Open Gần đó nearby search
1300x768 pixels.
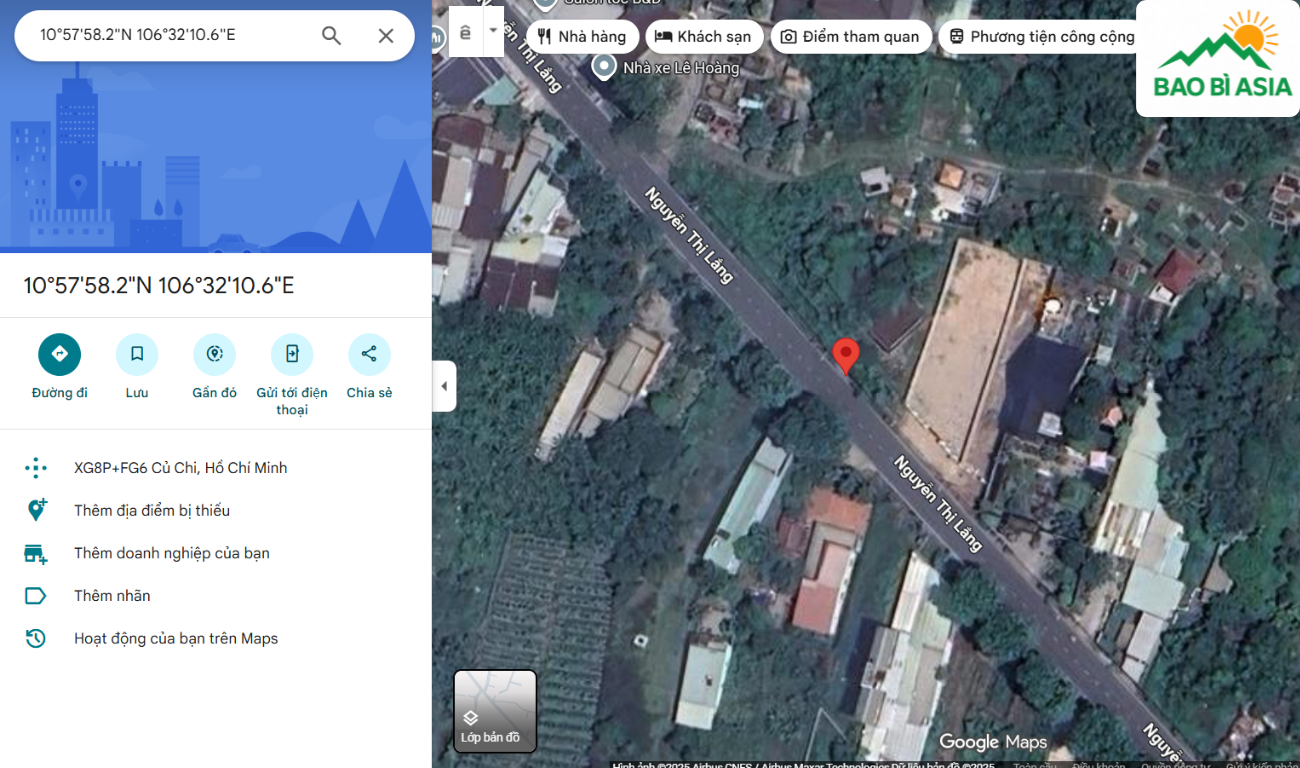(214, 354)
